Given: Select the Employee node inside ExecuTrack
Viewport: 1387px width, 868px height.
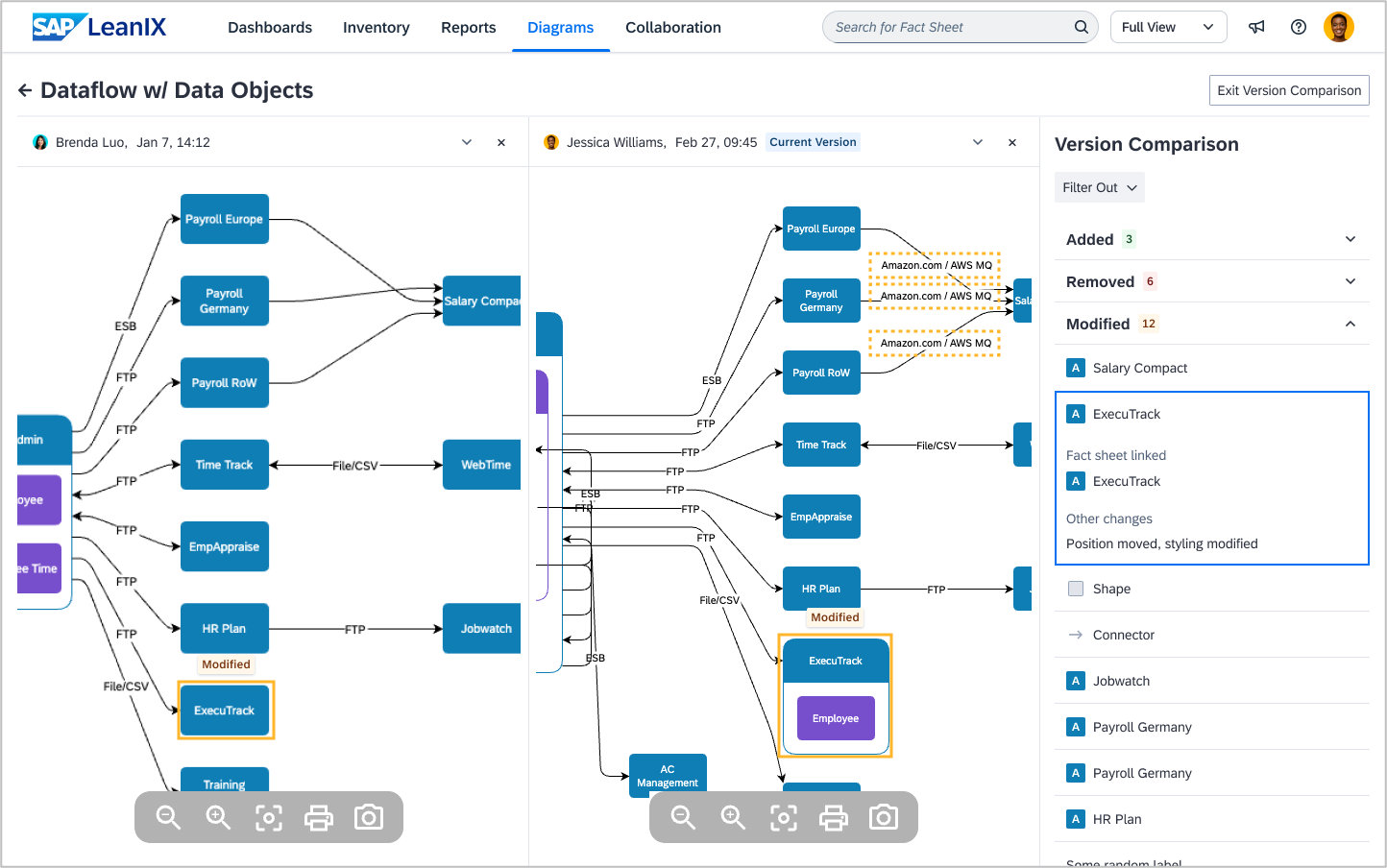Looking at the screenshot, I should [836, 718].
